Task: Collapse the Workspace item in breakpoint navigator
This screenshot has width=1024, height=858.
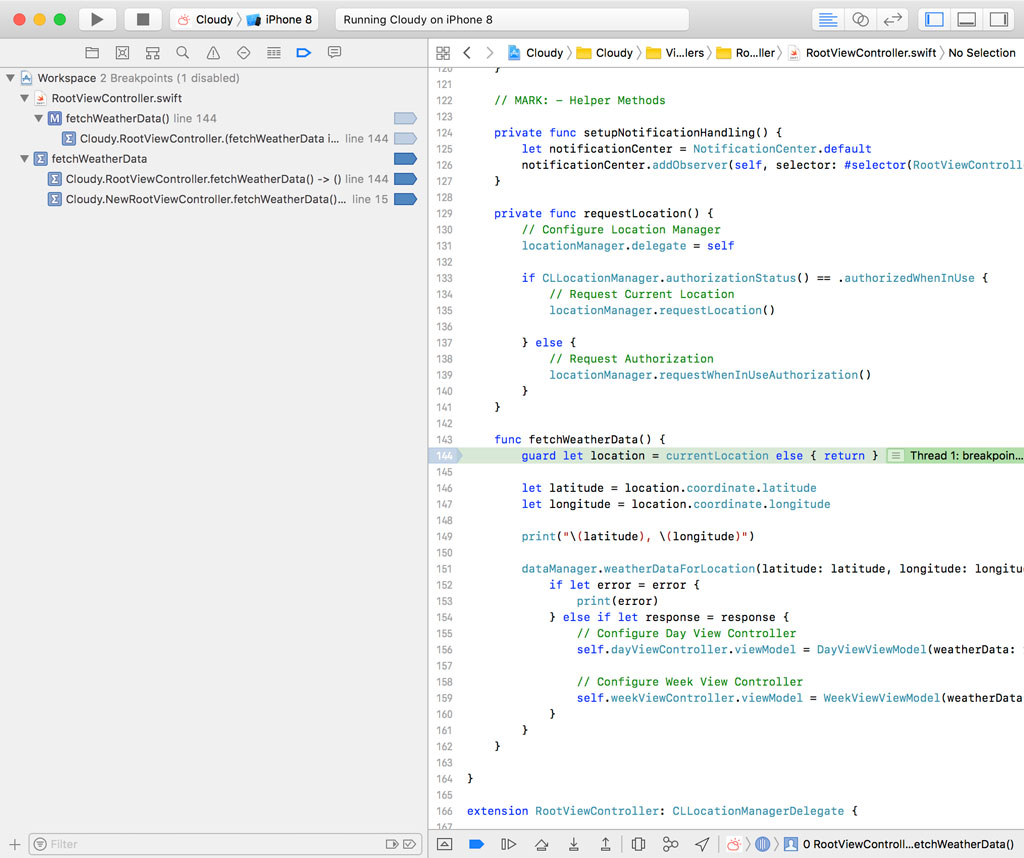Action: click(x=10, y=77)
